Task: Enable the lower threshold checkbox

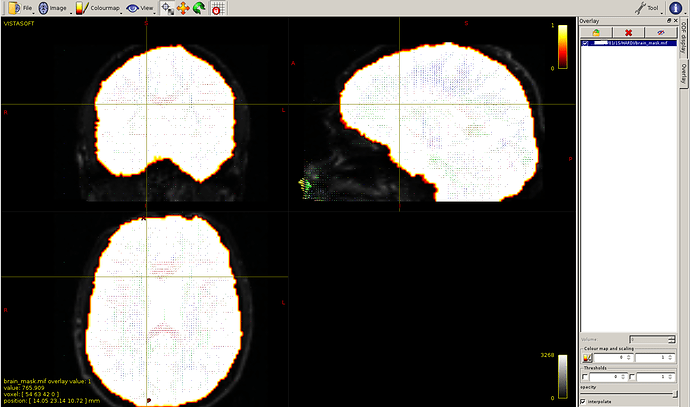Action: click(585, 377)
